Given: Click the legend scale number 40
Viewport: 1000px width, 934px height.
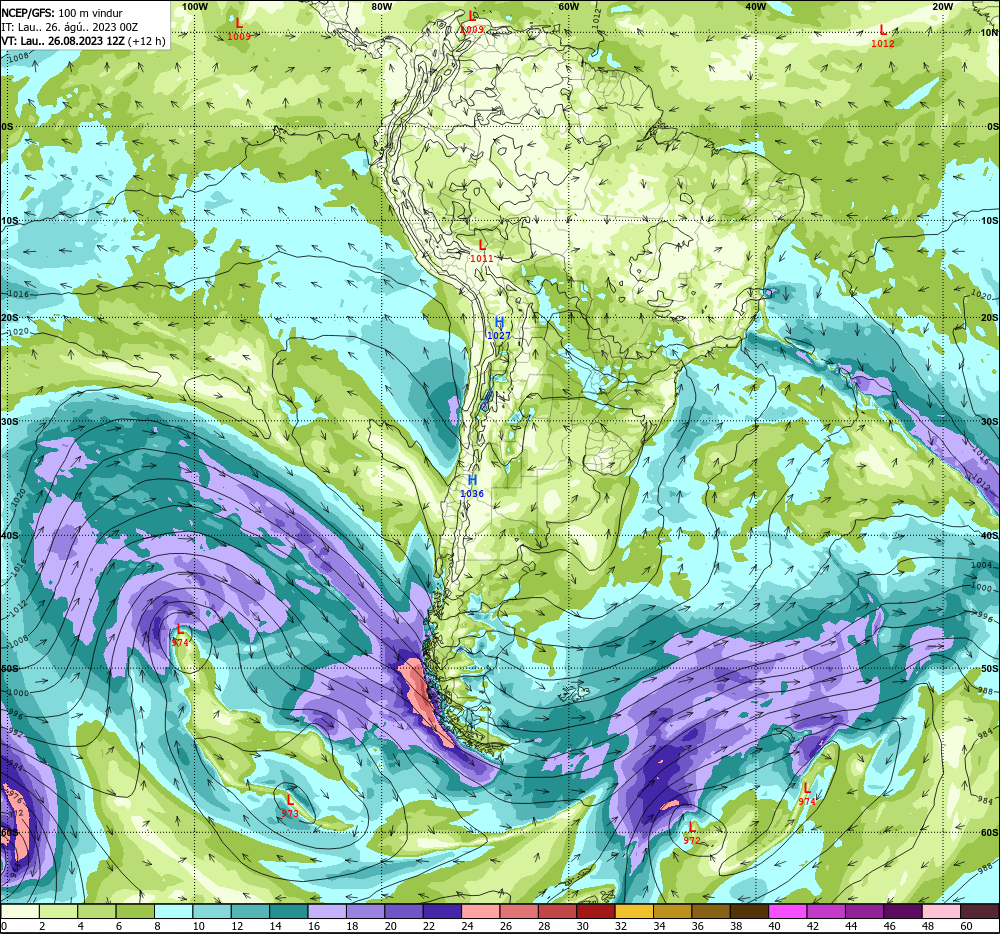Looking at the screenshot, I should (774, 926).
